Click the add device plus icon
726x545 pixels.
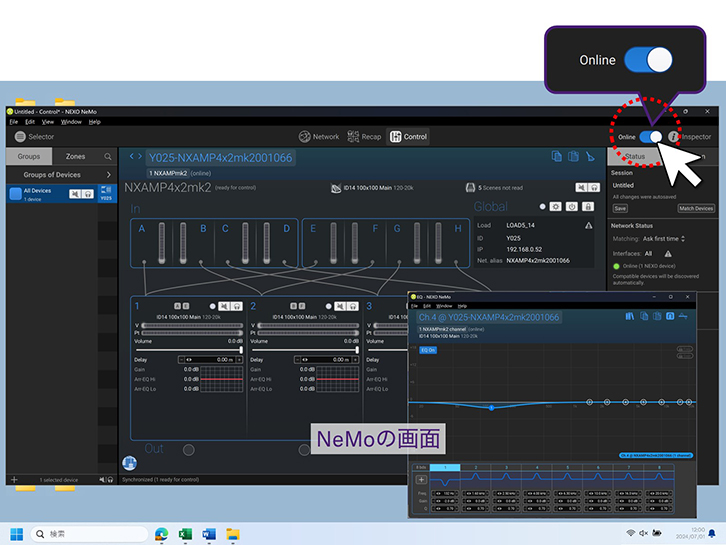pos(14,480)
